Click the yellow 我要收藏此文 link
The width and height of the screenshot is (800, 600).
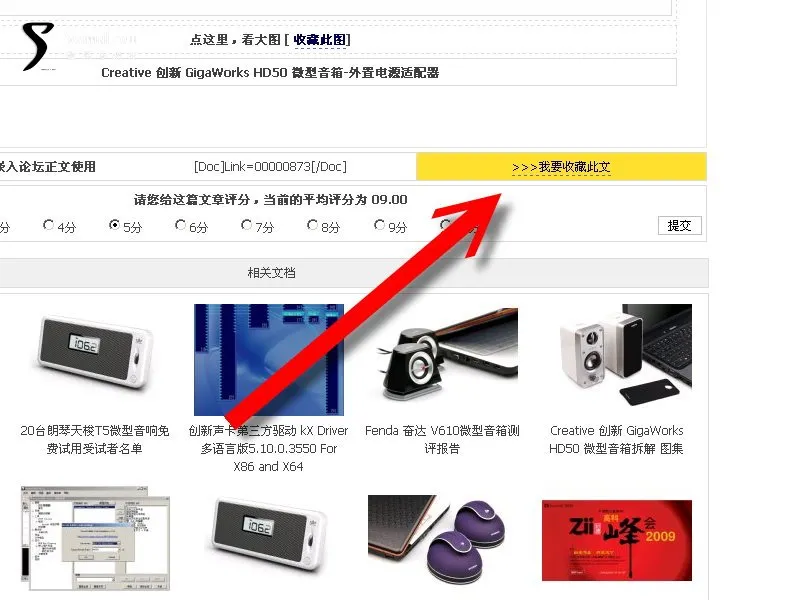tap(561, 167)
